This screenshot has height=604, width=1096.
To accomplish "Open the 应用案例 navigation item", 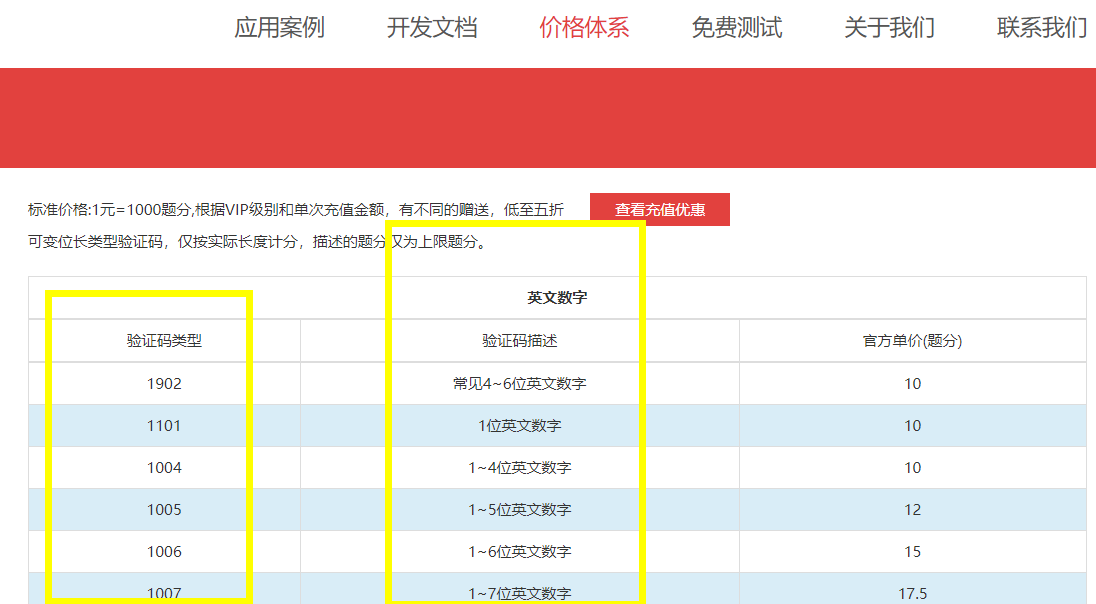I will click(279, 28).
